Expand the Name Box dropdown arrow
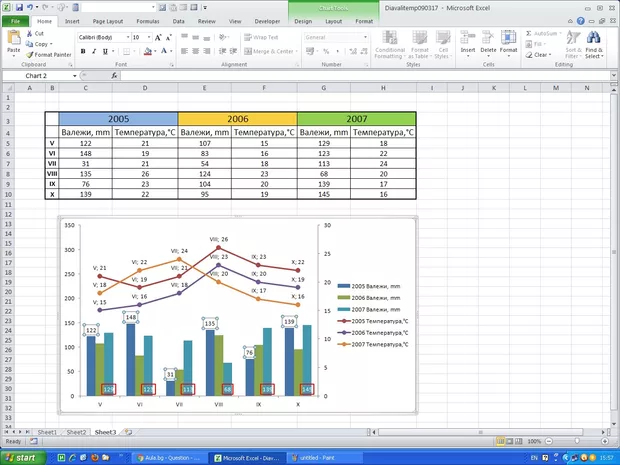 click(74, 76)
